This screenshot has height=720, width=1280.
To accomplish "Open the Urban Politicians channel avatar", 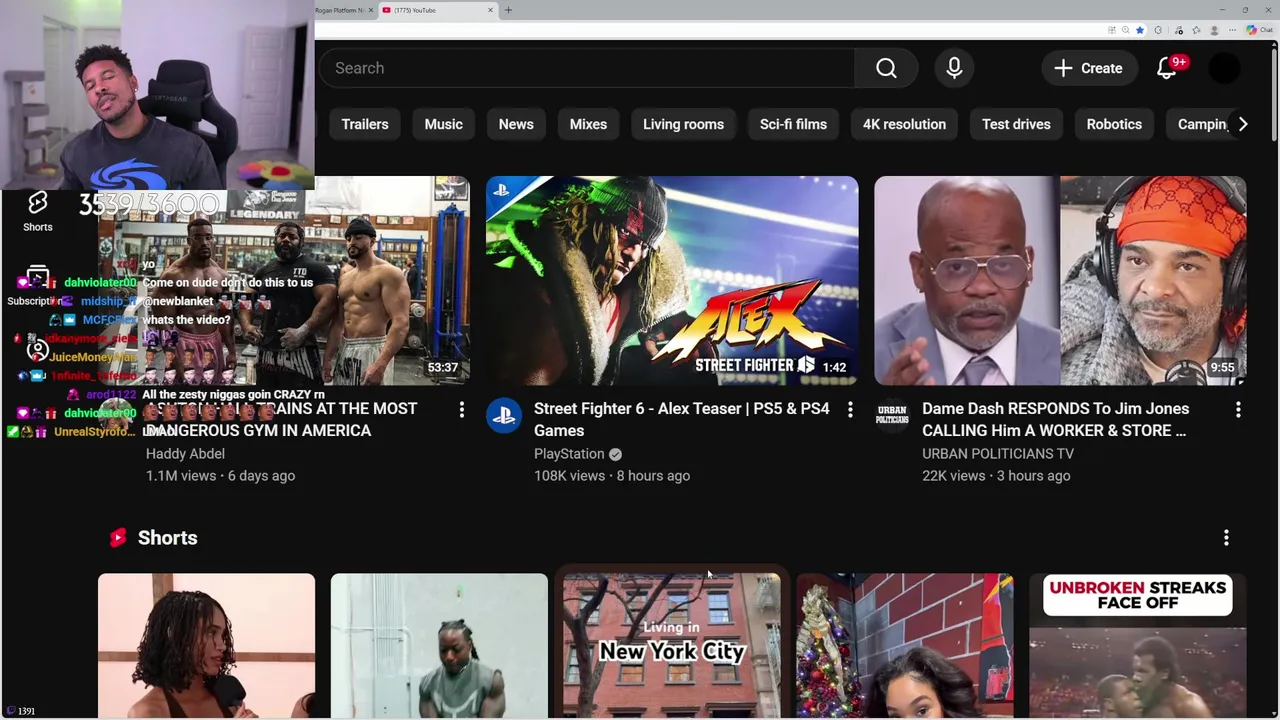I will coord(892,415).
